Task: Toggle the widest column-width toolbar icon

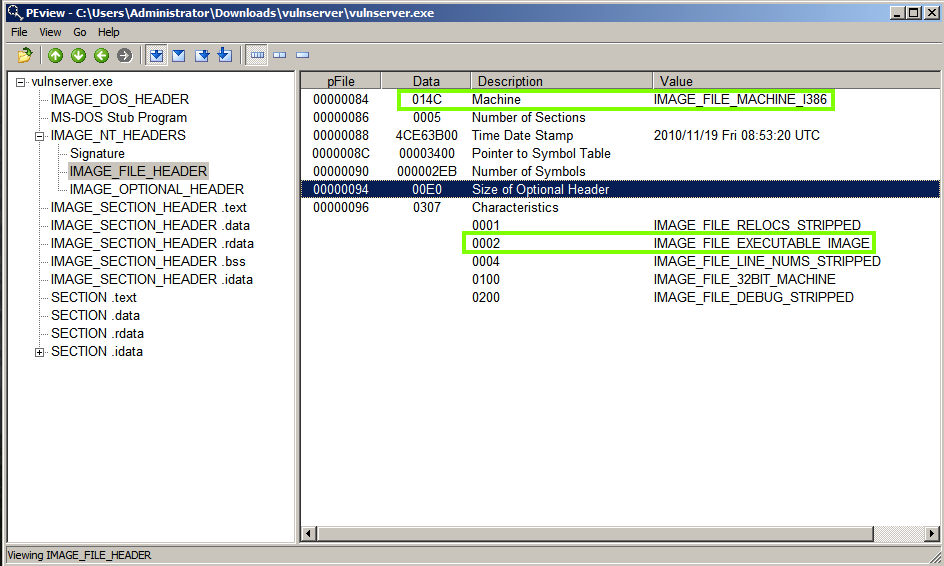Action: [257, 55]
